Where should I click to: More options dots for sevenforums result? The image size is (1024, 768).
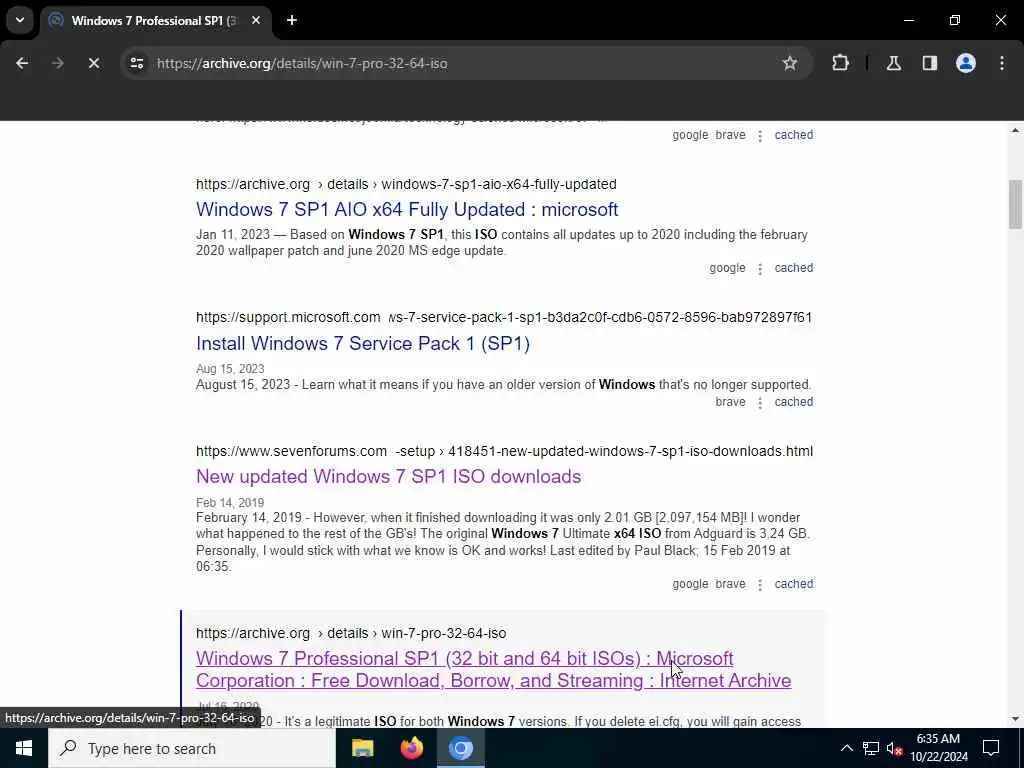[x=760, y=584]
